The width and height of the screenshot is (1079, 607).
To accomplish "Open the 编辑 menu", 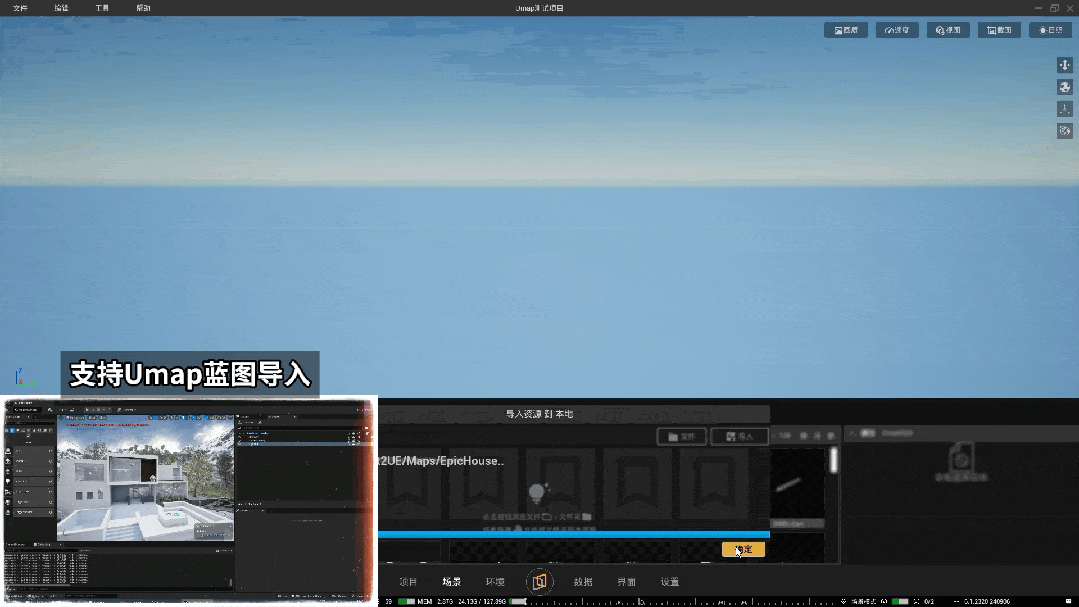I will [62, 8].
